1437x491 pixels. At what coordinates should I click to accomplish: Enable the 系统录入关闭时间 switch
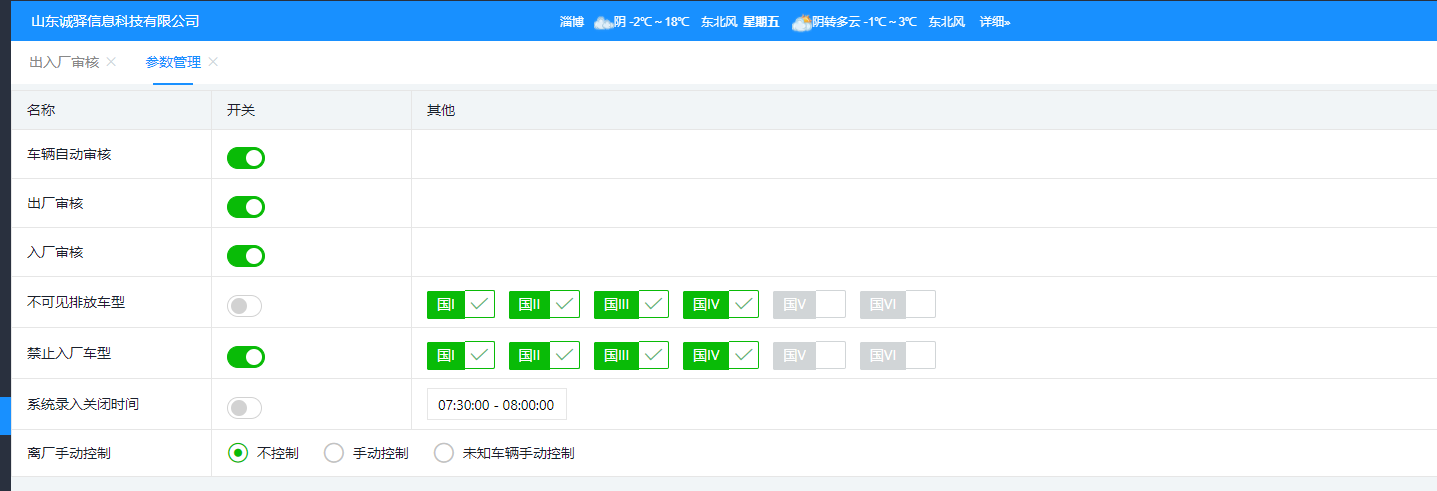click(245, 408)
